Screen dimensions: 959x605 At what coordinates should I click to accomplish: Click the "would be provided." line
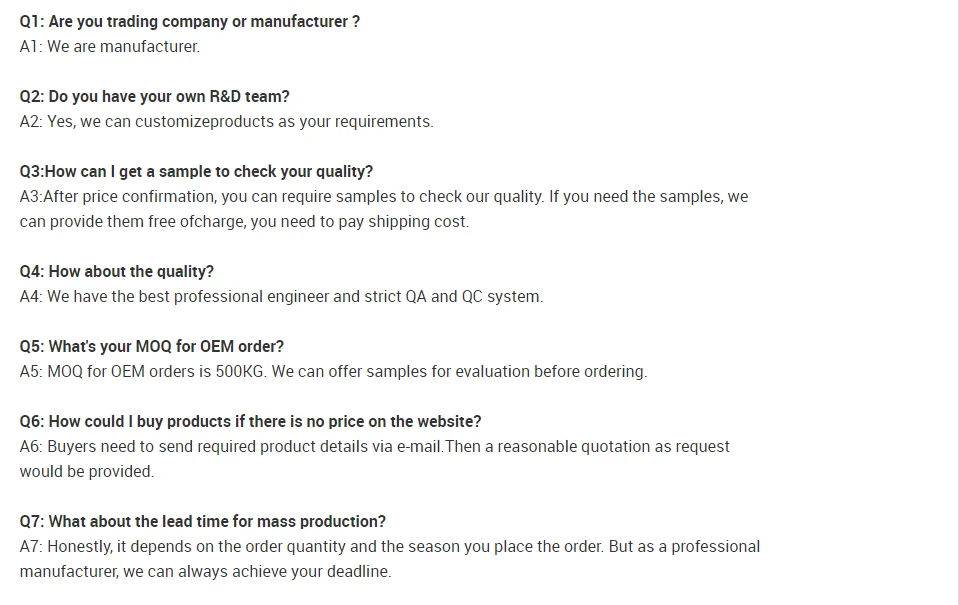87,471
